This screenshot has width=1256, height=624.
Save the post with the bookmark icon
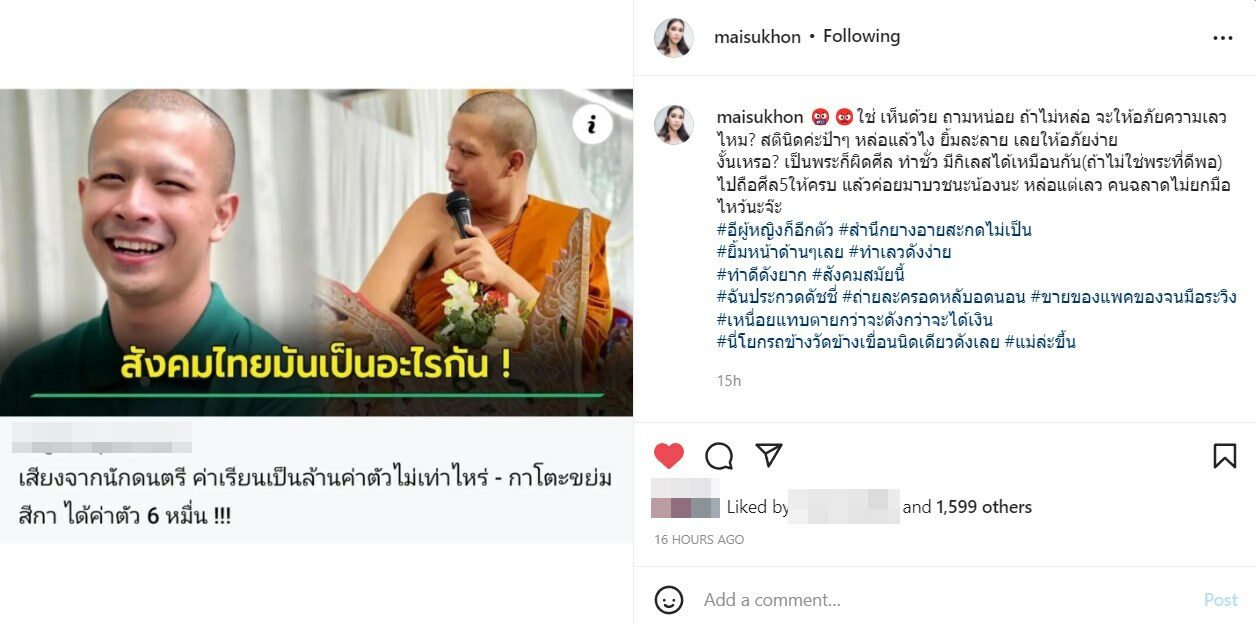[x=1224, y=456]
